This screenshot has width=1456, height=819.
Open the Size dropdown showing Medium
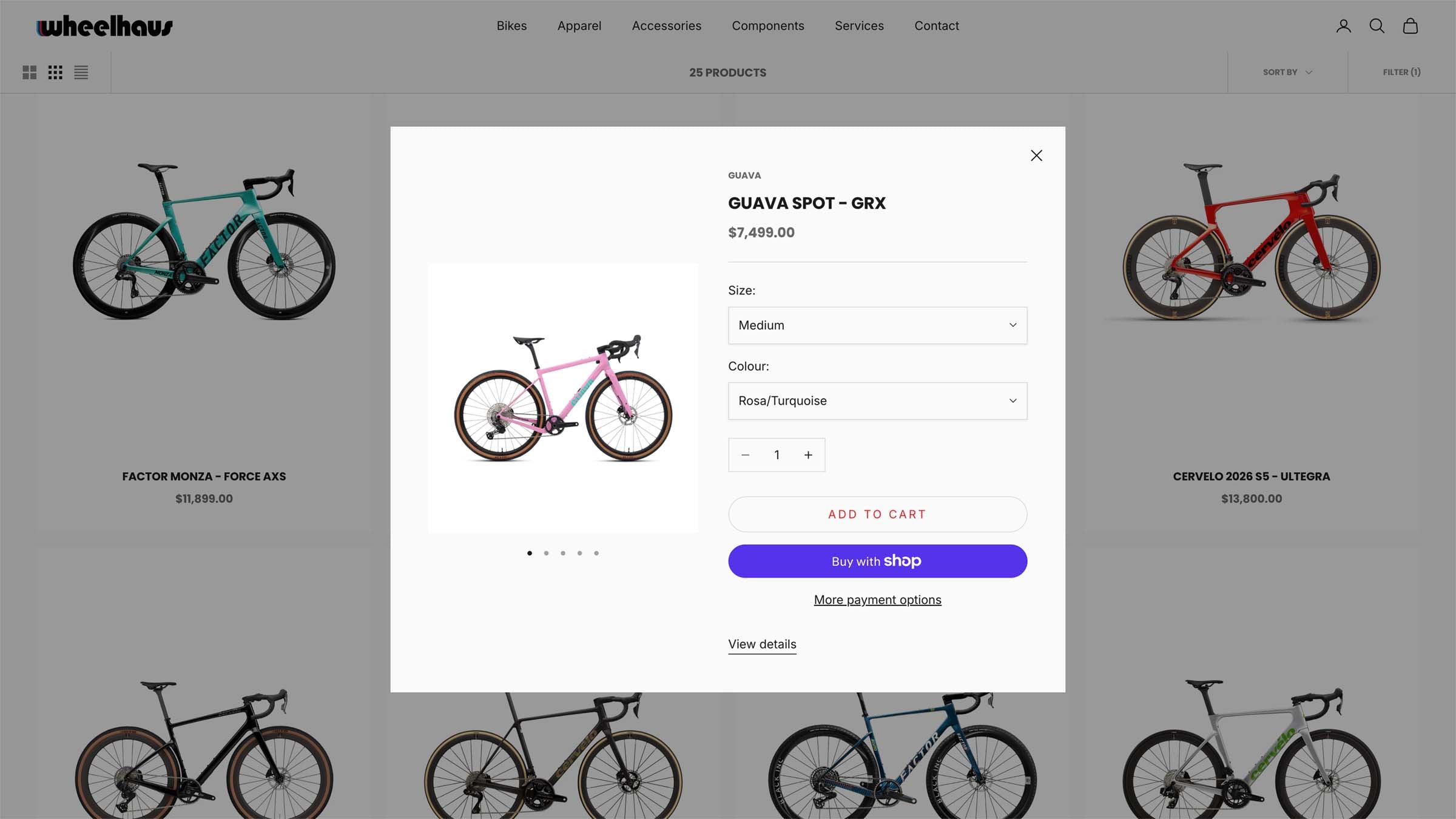pyautogui.click(x=877, y=326)
